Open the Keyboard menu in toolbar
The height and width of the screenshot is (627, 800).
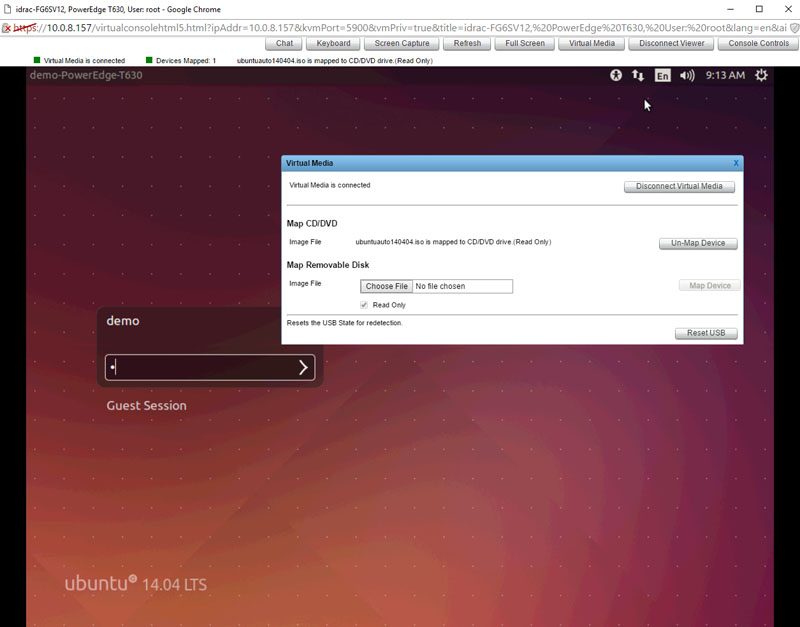point(333,43)
